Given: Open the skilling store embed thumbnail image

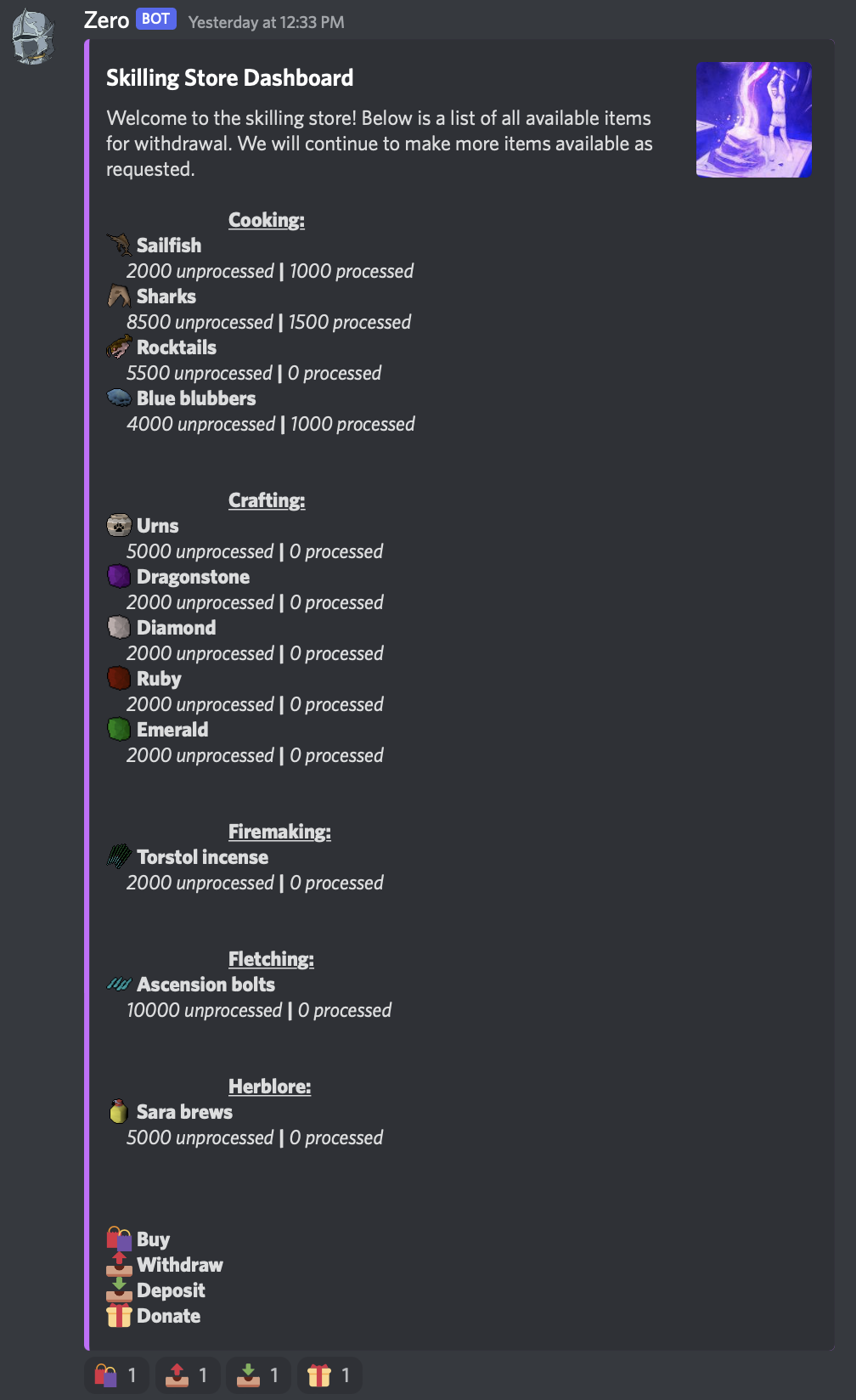Looking at the screenshot, I should (x=753, y=120).
